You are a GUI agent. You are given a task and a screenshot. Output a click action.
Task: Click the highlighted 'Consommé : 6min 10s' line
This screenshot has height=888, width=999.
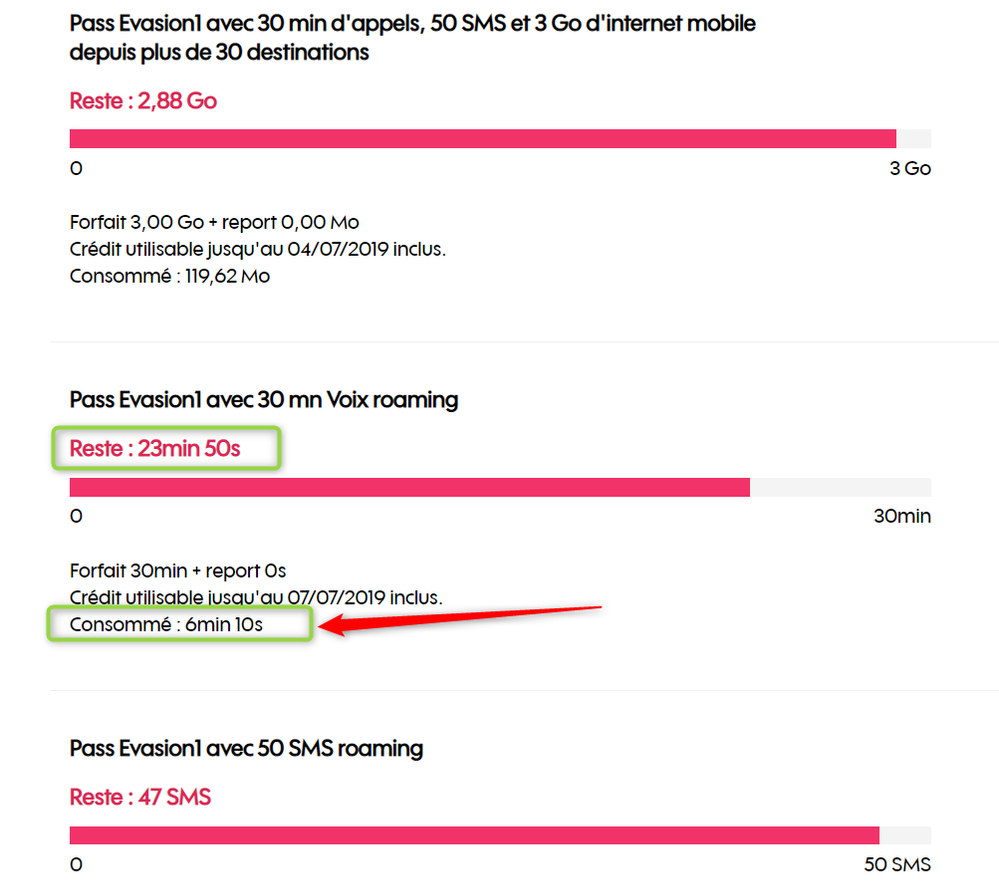coord(165,623)
